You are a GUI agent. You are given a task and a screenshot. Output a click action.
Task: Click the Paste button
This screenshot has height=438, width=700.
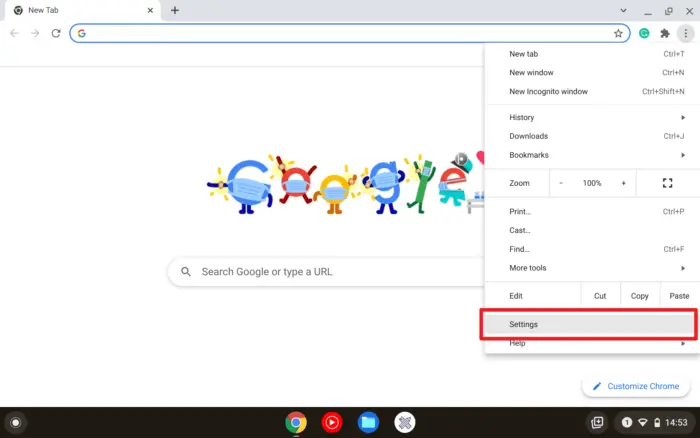(679, 296)
